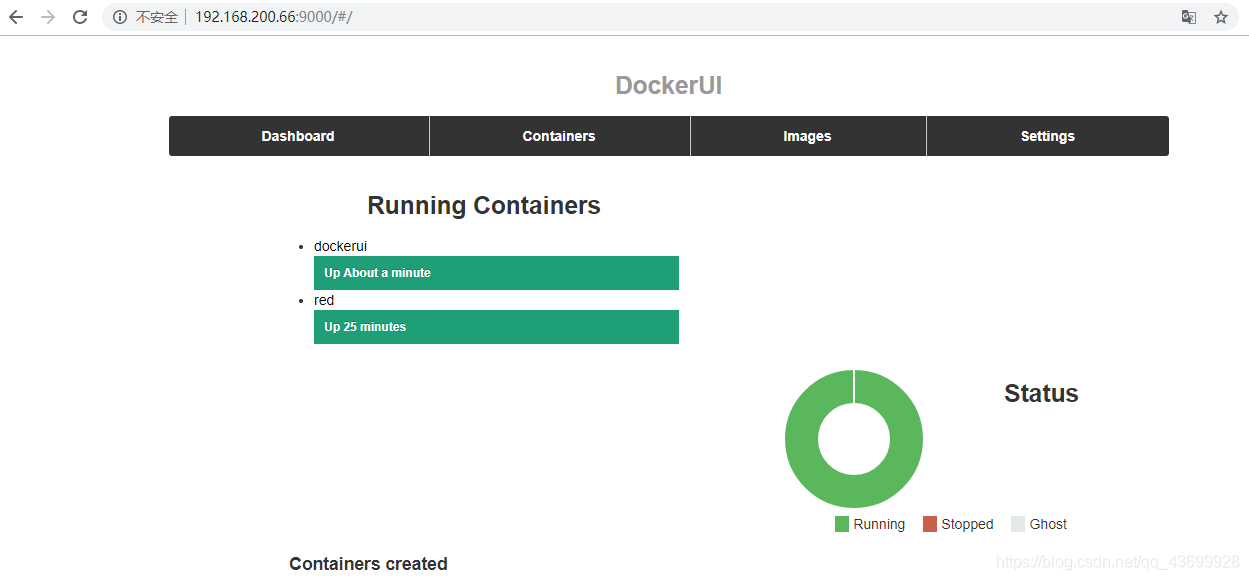The width and height of the screenshot is (1249, 580).
Task: Click the red Stopped legend swatch
Action: click(930, 524)
